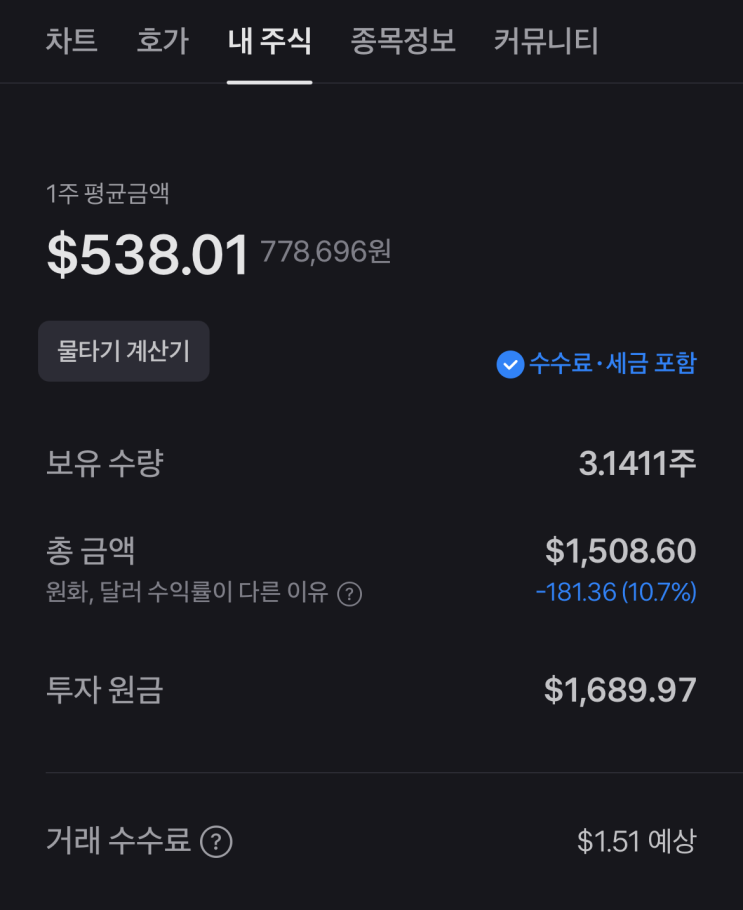Click help icon beside 수익률이 다른 이유

[349, 594]
